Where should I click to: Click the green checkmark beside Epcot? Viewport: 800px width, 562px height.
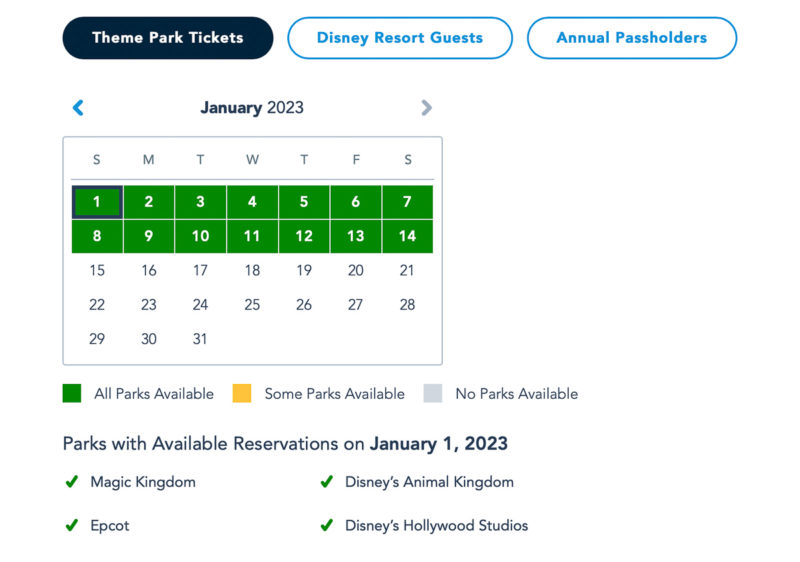[72, 525]
